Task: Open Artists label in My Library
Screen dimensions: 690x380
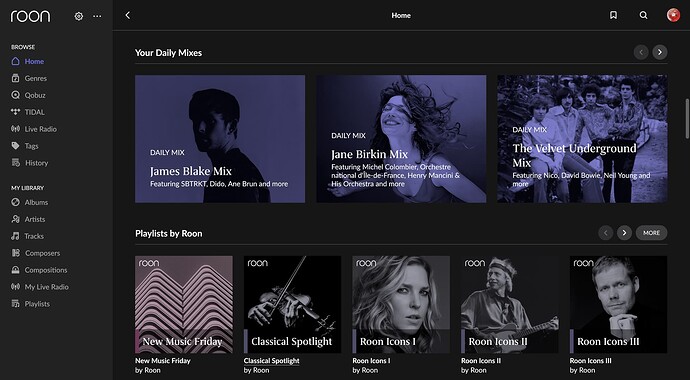Action: [35, 219]
